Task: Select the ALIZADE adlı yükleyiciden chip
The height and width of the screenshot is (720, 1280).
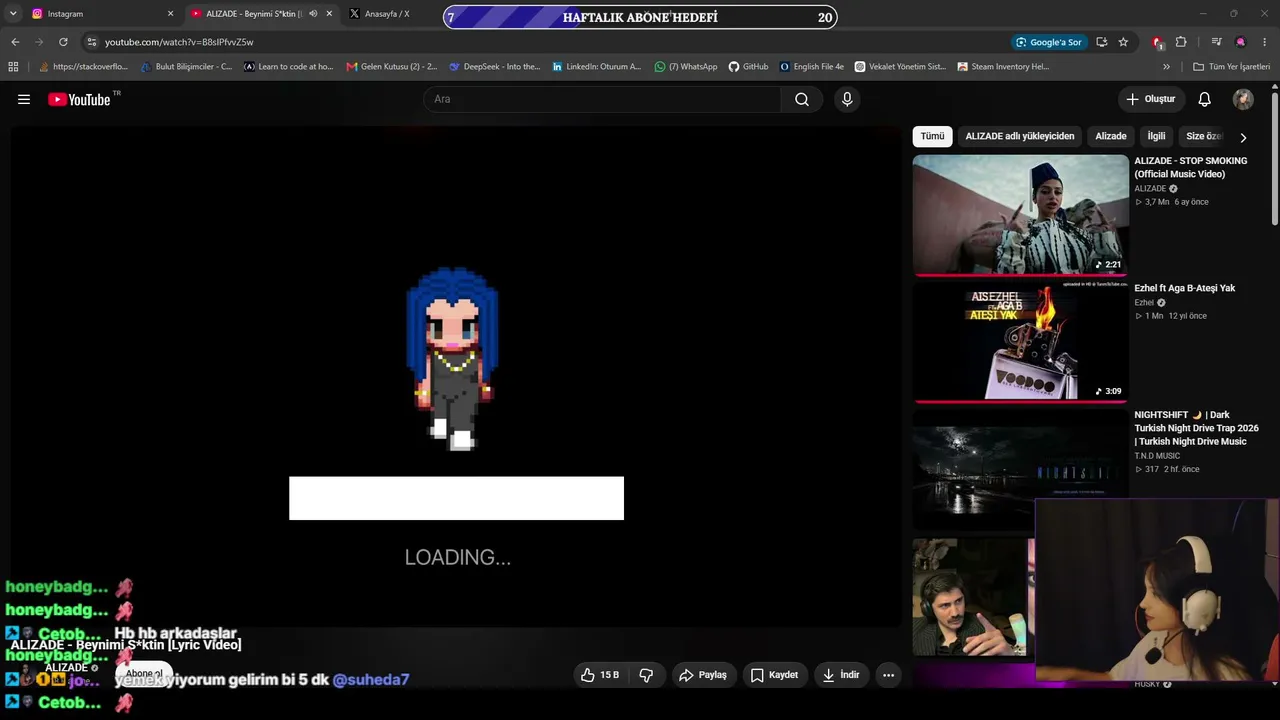Action: (x=1020, y=136)
